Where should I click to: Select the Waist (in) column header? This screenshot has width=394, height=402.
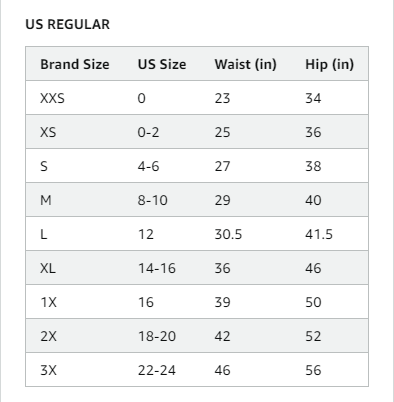(246, 64)
